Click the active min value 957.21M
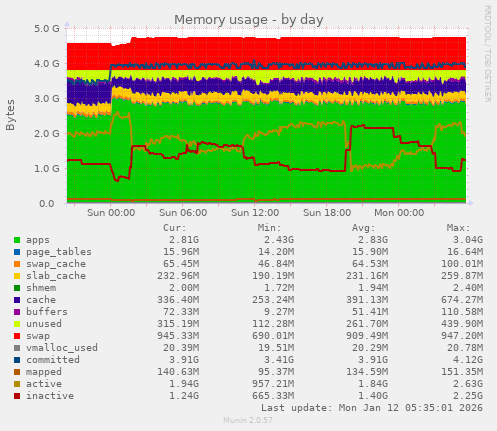Image resolution: width=497 pixels, height=431 pixels. (273, 384)
